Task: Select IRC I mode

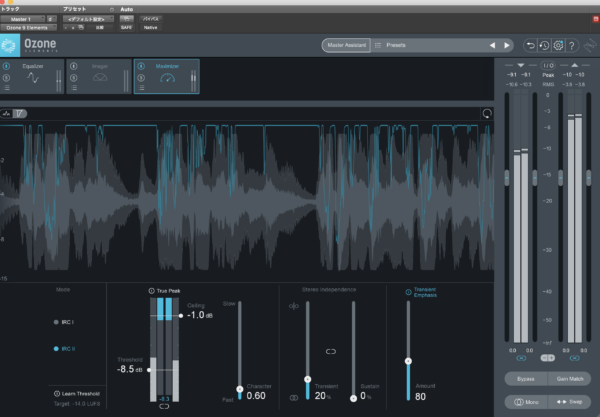Action: 64,322
